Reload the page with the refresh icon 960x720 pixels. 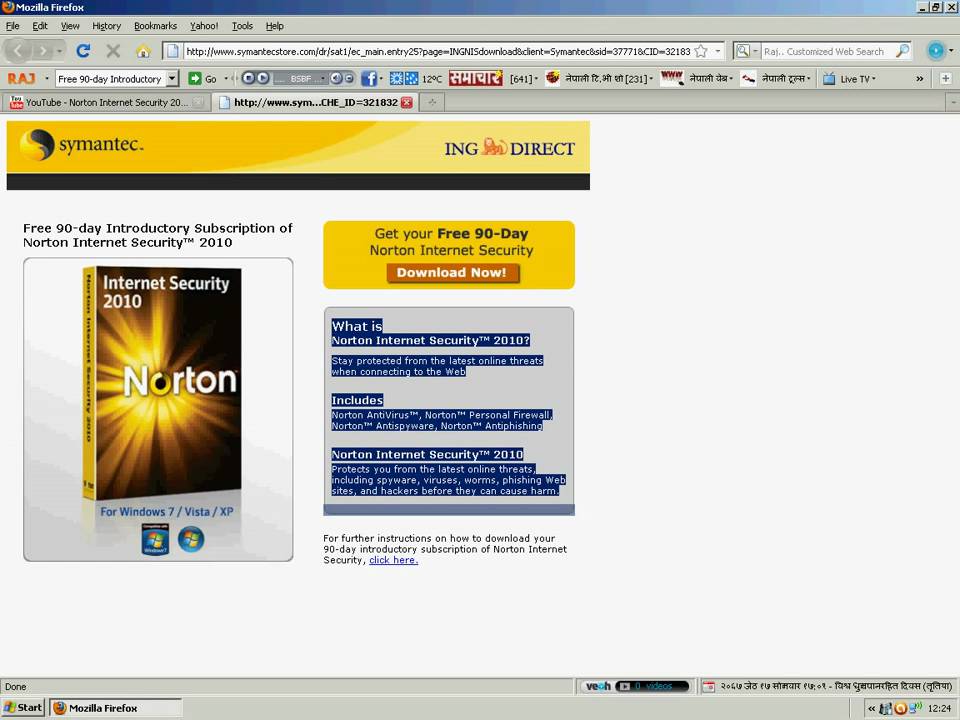(x=83, y=51)
